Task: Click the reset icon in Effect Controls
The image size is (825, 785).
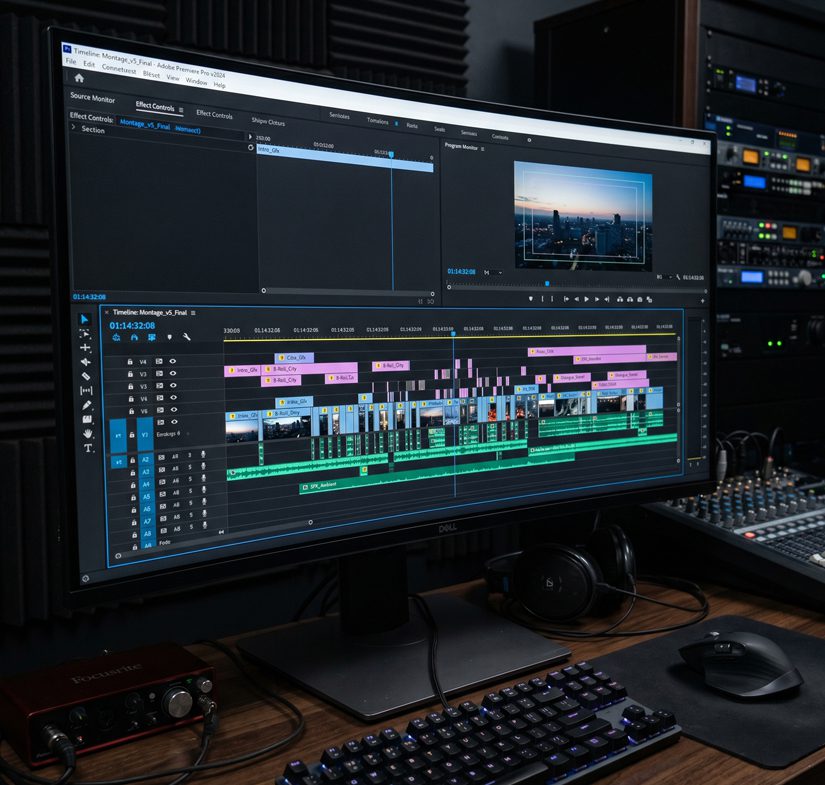Action: (x=250, y=148)
